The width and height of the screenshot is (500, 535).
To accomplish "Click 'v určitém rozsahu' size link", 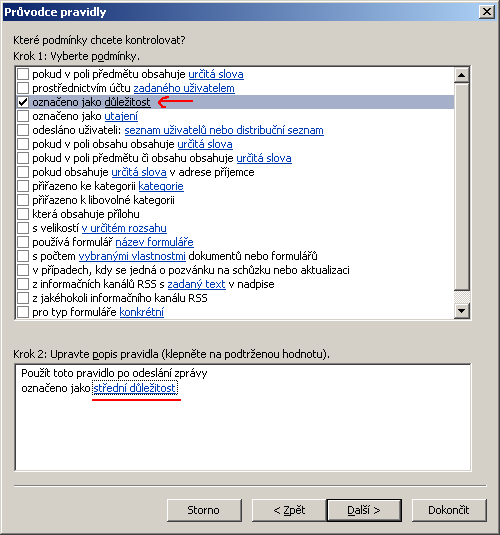I will 124,228.
